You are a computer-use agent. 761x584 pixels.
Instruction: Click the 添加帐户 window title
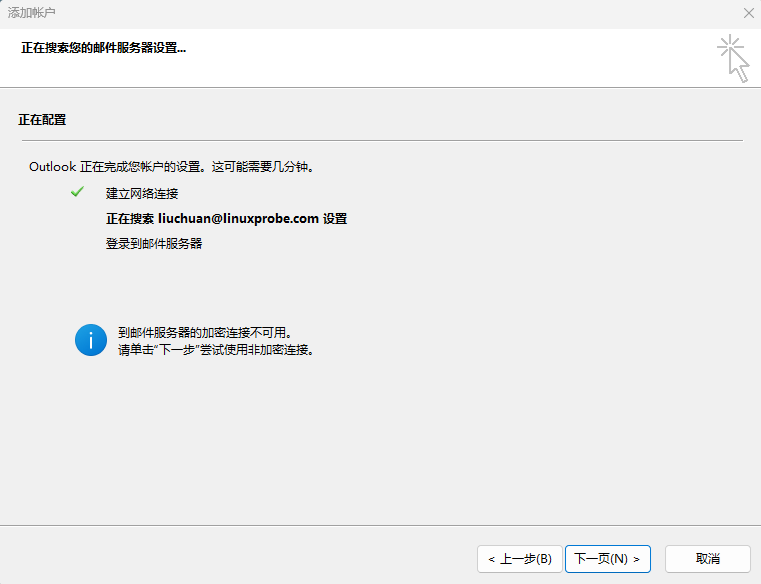click(x=32, y=13)
